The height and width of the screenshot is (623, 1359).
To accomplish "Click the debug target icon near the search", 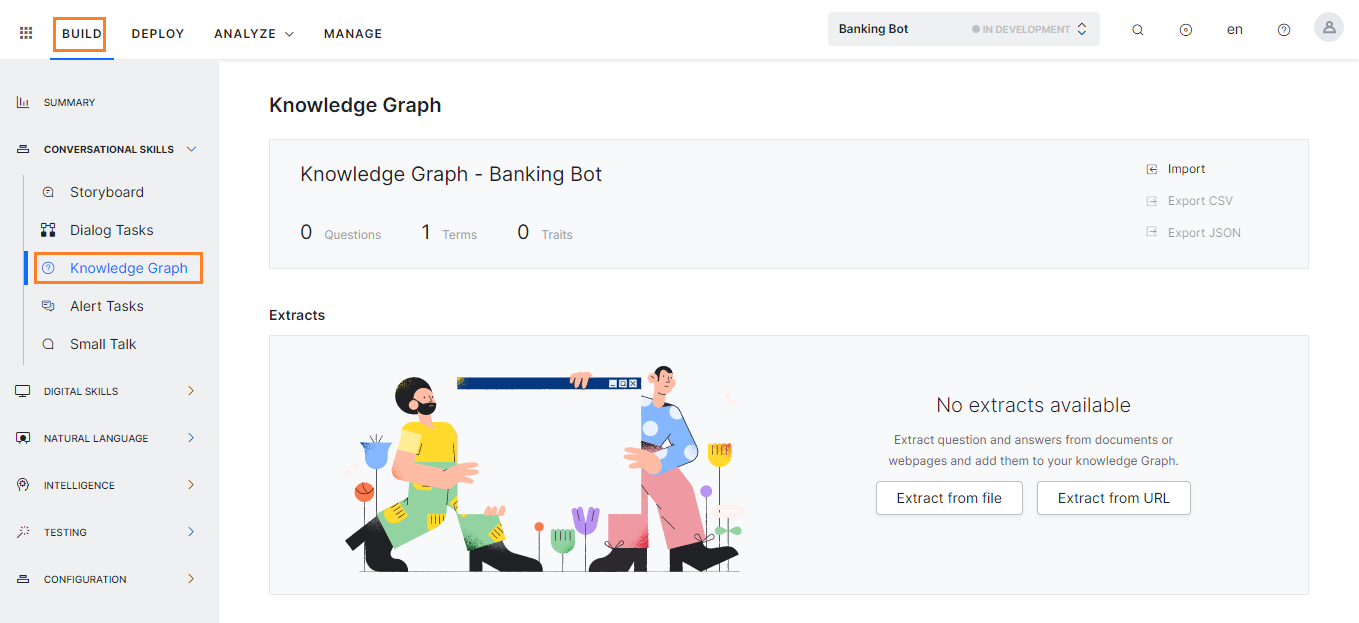I will (x=1185, y=30).
